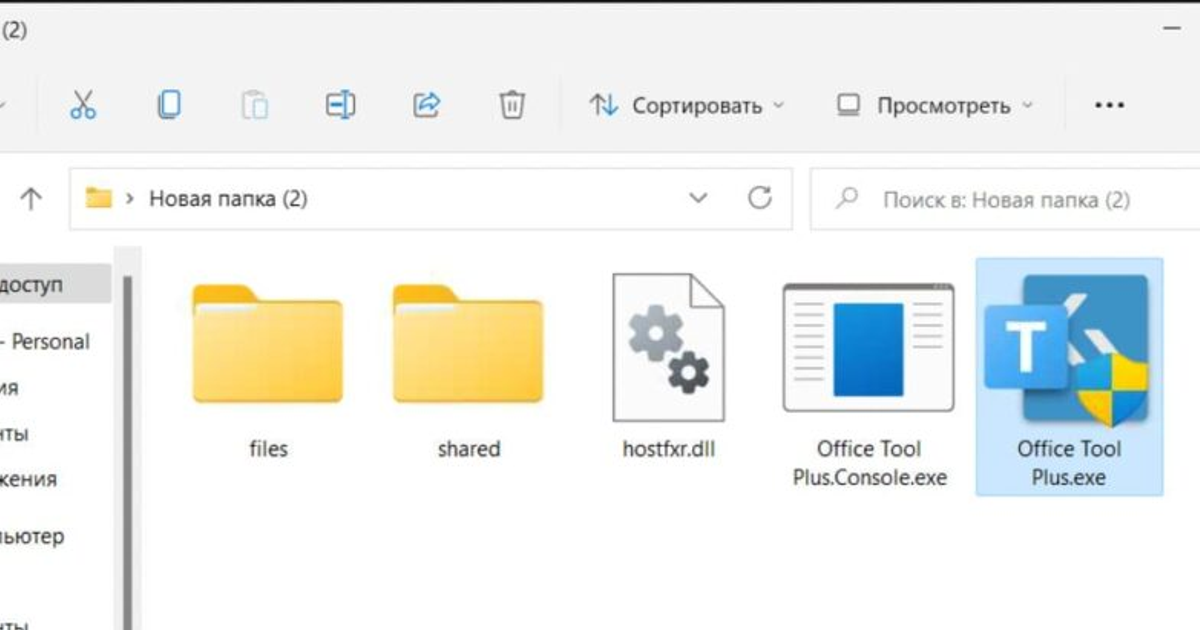Click the navigation pane scrollbar

[x=127, y=450]
